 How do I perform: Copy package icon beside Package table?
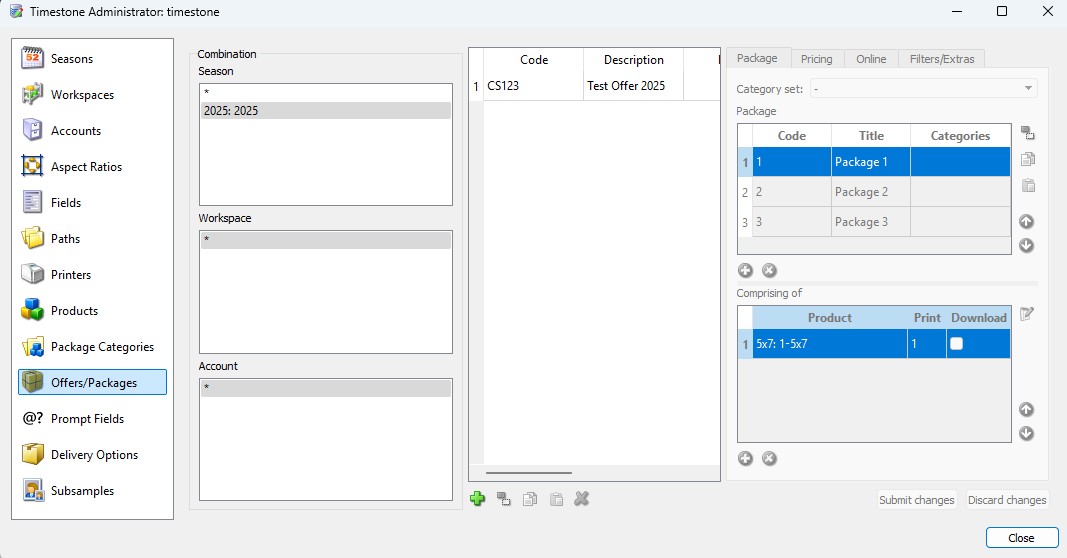[1028, 159]
